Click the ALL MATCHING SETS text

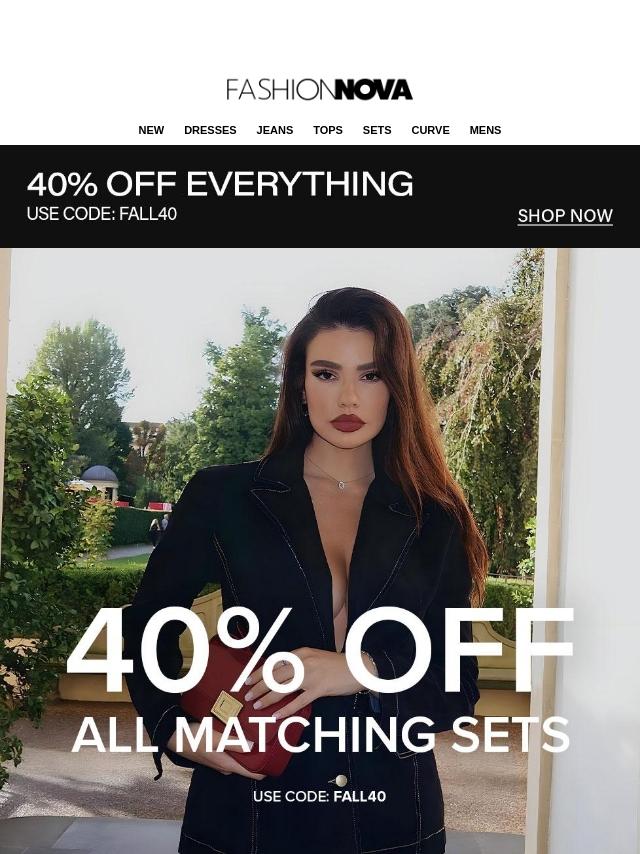(320, 734)
